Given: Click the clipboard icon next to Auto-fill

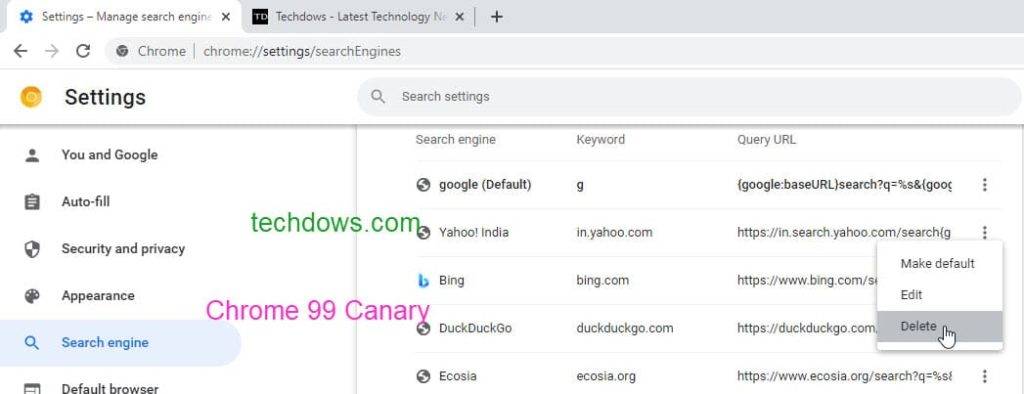Looking at the screenshot, I should (32, 202).
